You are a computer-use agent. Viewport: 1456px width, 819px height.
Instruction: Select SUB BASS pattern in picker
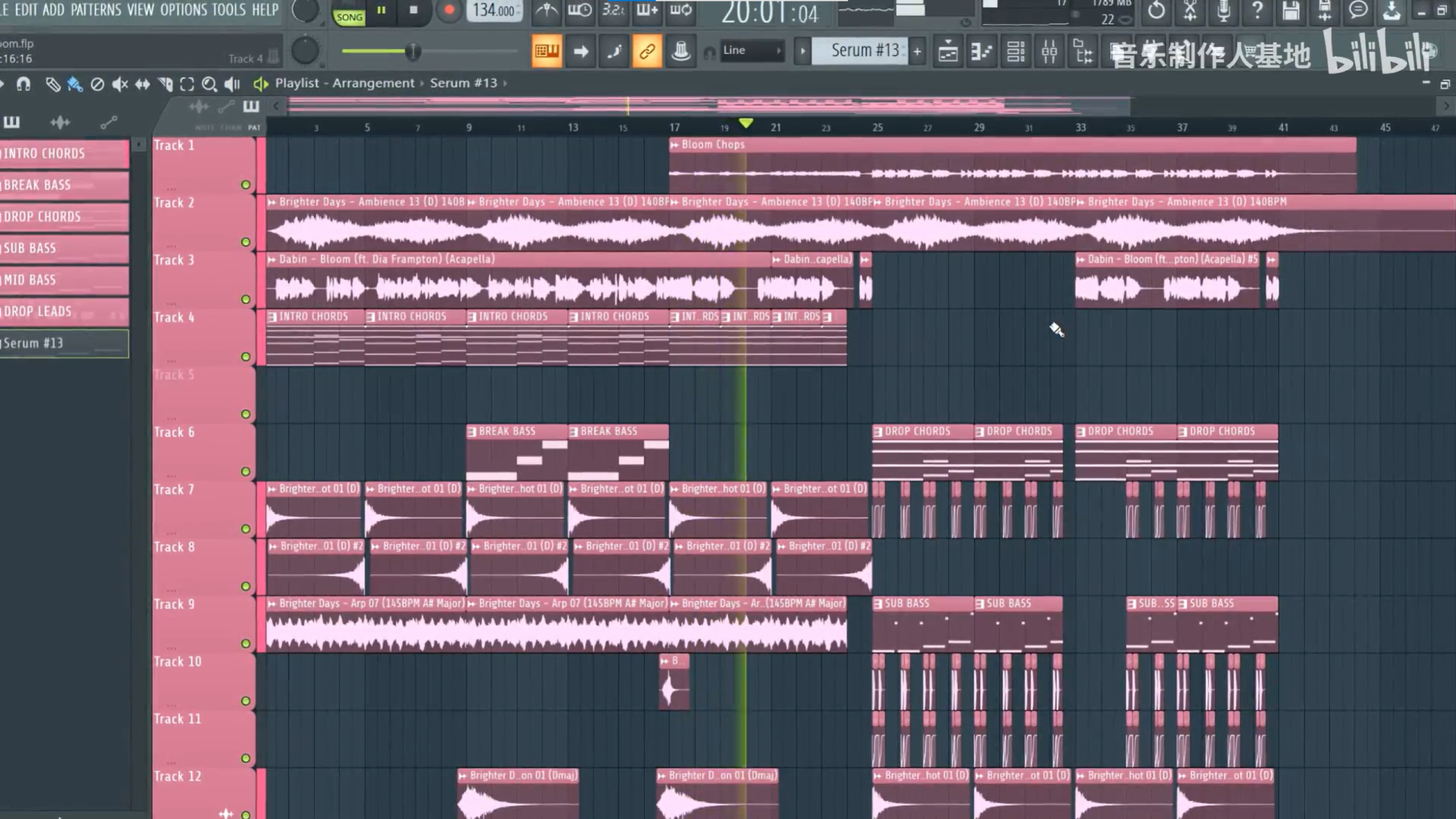click(x=64, y=249)
